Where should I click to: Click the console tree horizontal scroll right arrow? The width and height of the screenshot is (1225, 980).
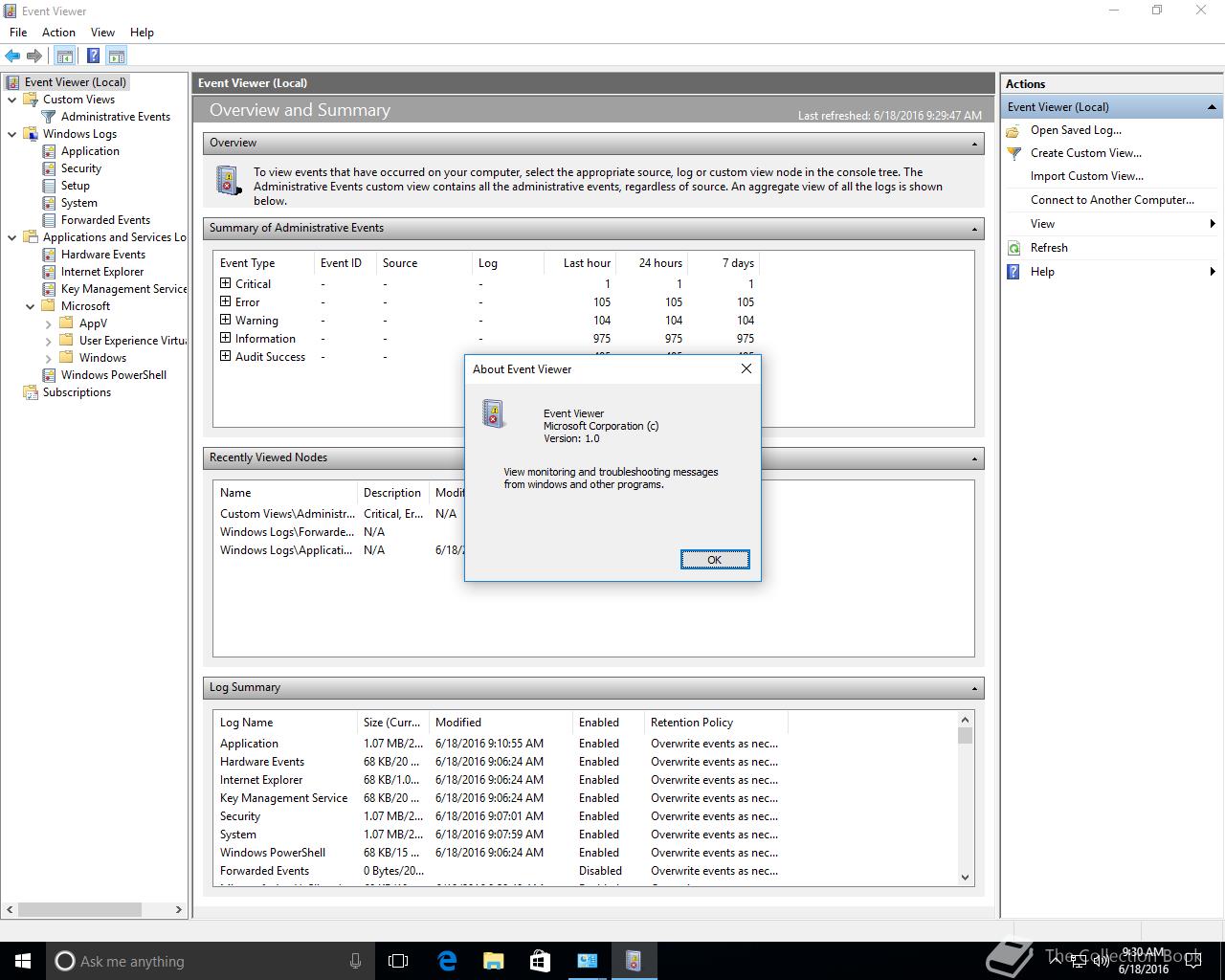(x=178, y=910)
